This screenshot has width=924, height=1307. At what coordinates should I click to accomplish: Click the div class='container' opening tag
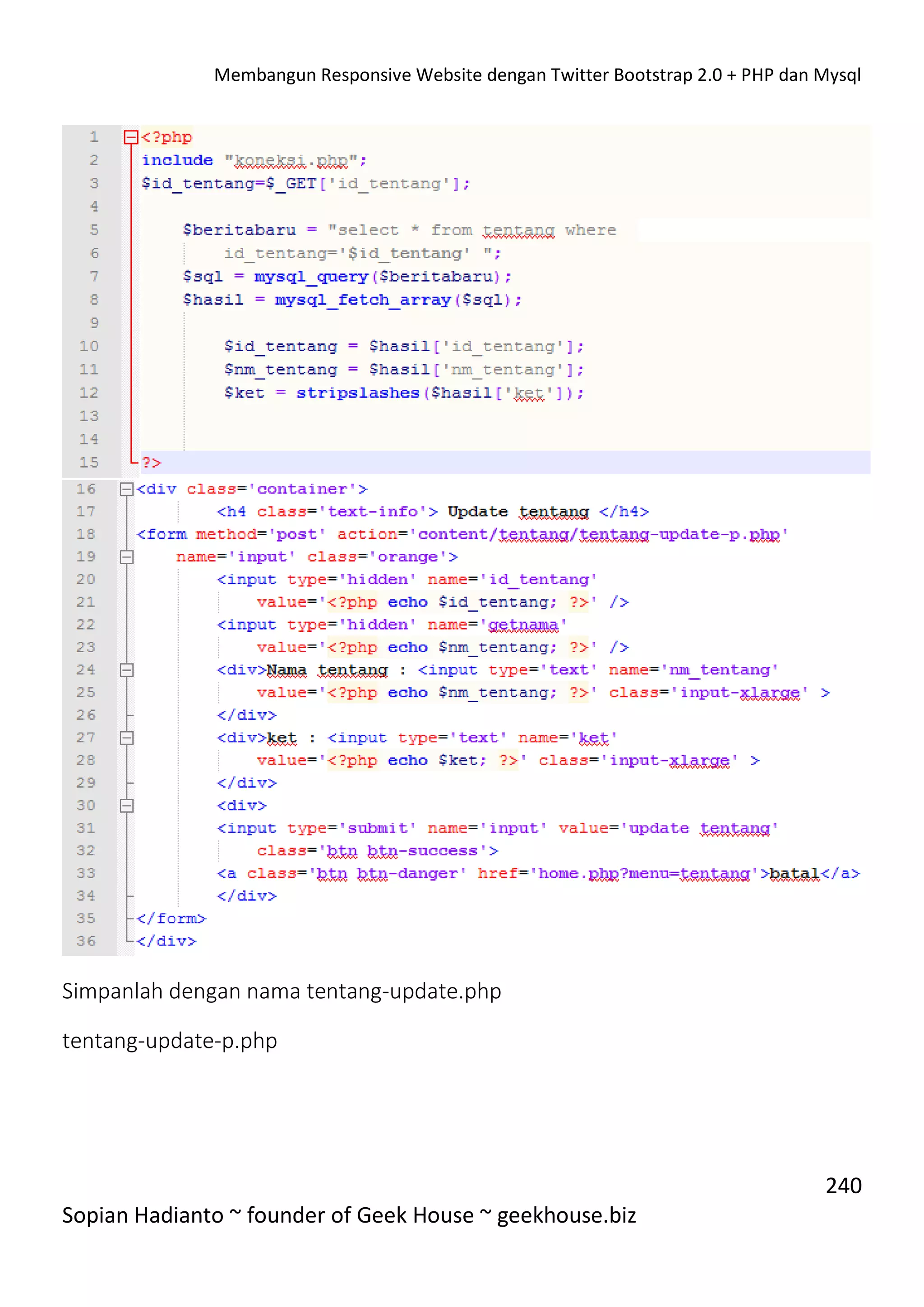[252, 489]
